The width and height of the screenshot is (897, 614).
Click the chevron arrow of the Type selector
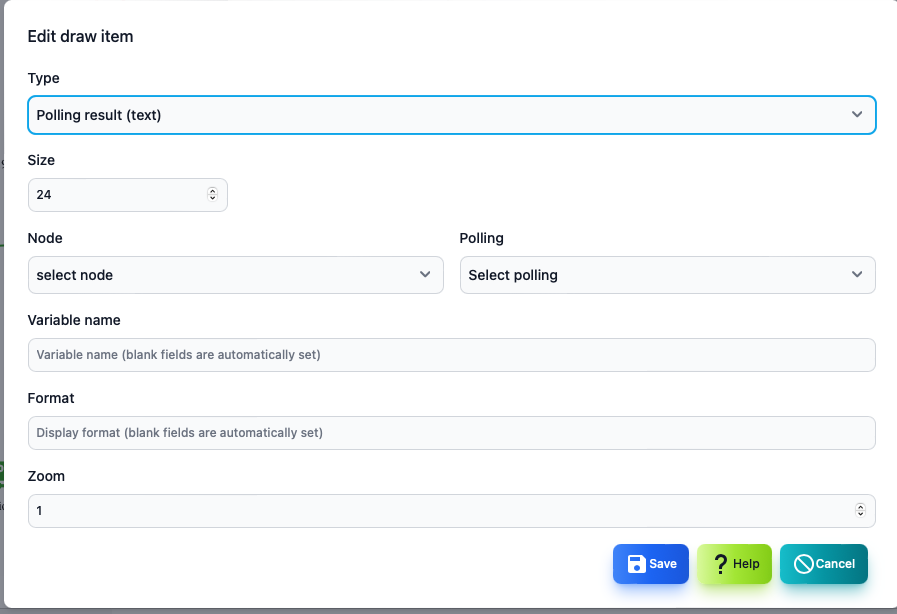[856, 114]
